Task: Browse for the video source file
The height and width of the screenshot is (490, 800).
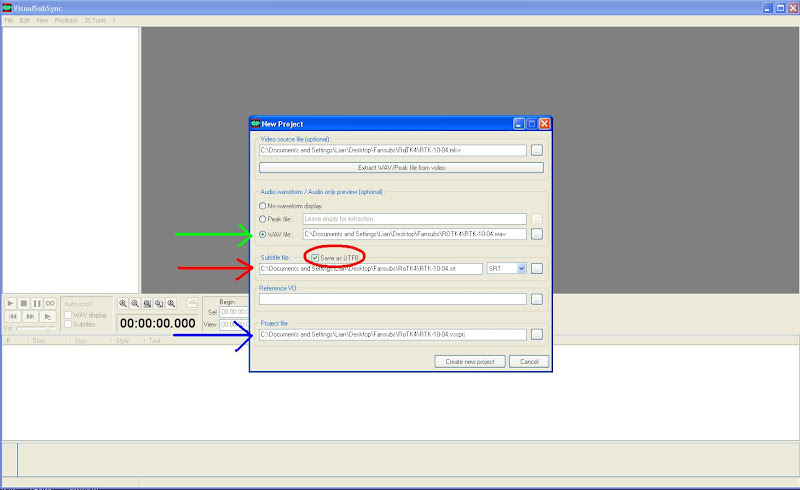Action: (x=537, y=150)
